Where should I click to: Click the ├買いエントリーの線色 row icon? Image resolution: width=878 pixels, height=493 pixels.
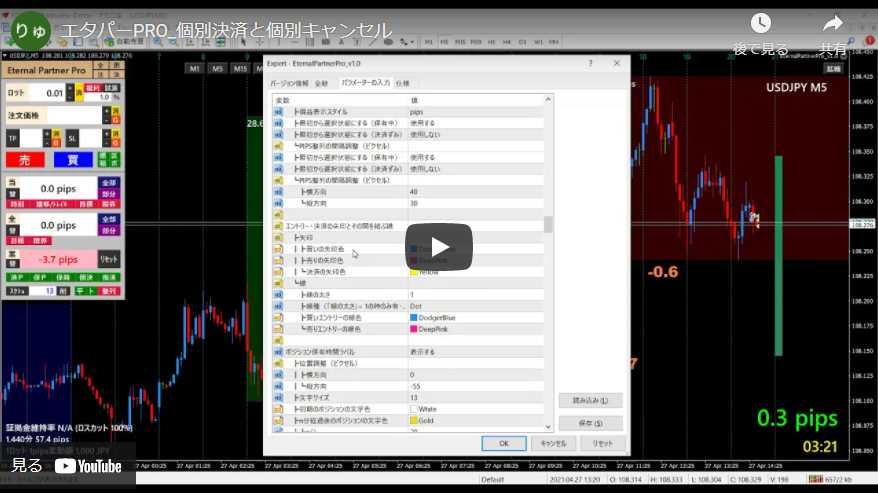coord(278,318)
